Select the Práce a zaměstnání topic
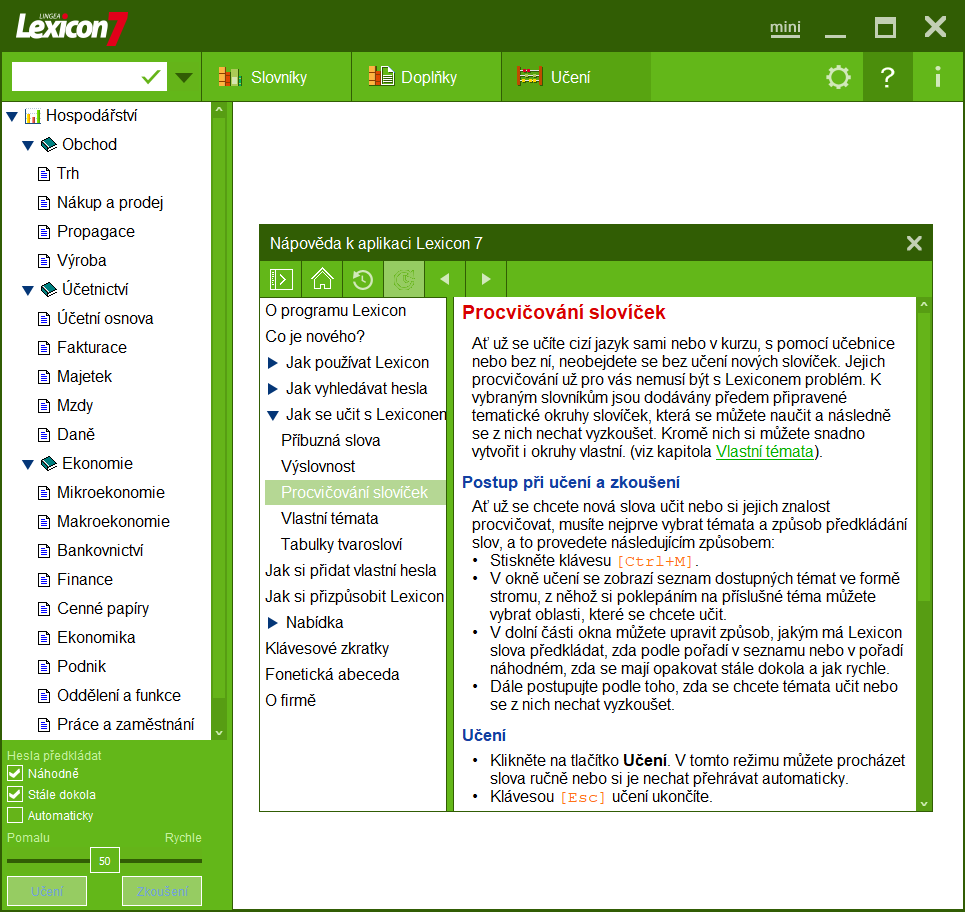The height and width of the screenshot is (912, 965). tap(126, 724)
